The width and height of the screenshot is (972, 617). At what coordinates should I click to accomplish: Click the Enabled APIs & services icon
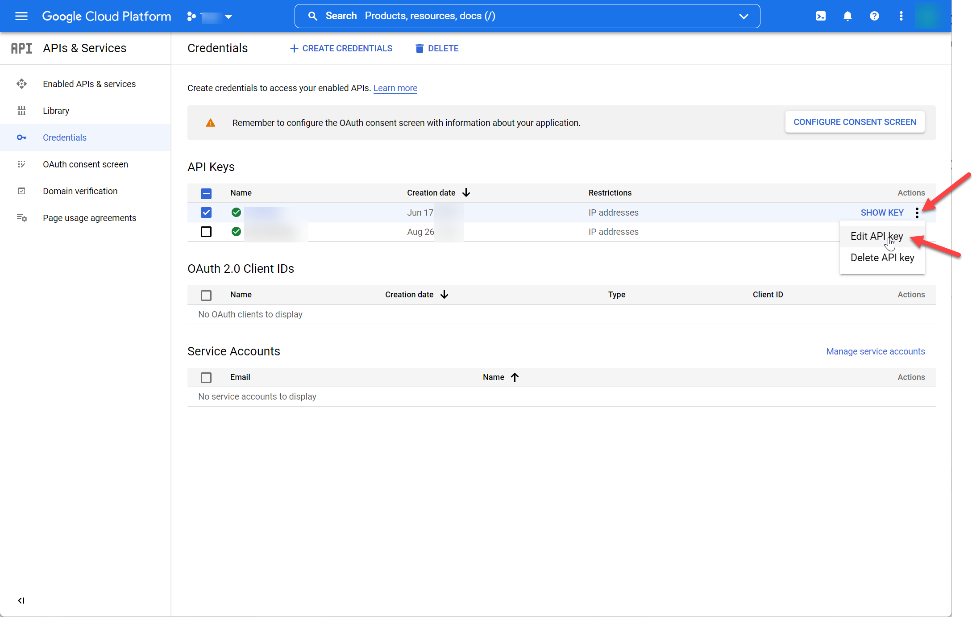coord(22,84)
